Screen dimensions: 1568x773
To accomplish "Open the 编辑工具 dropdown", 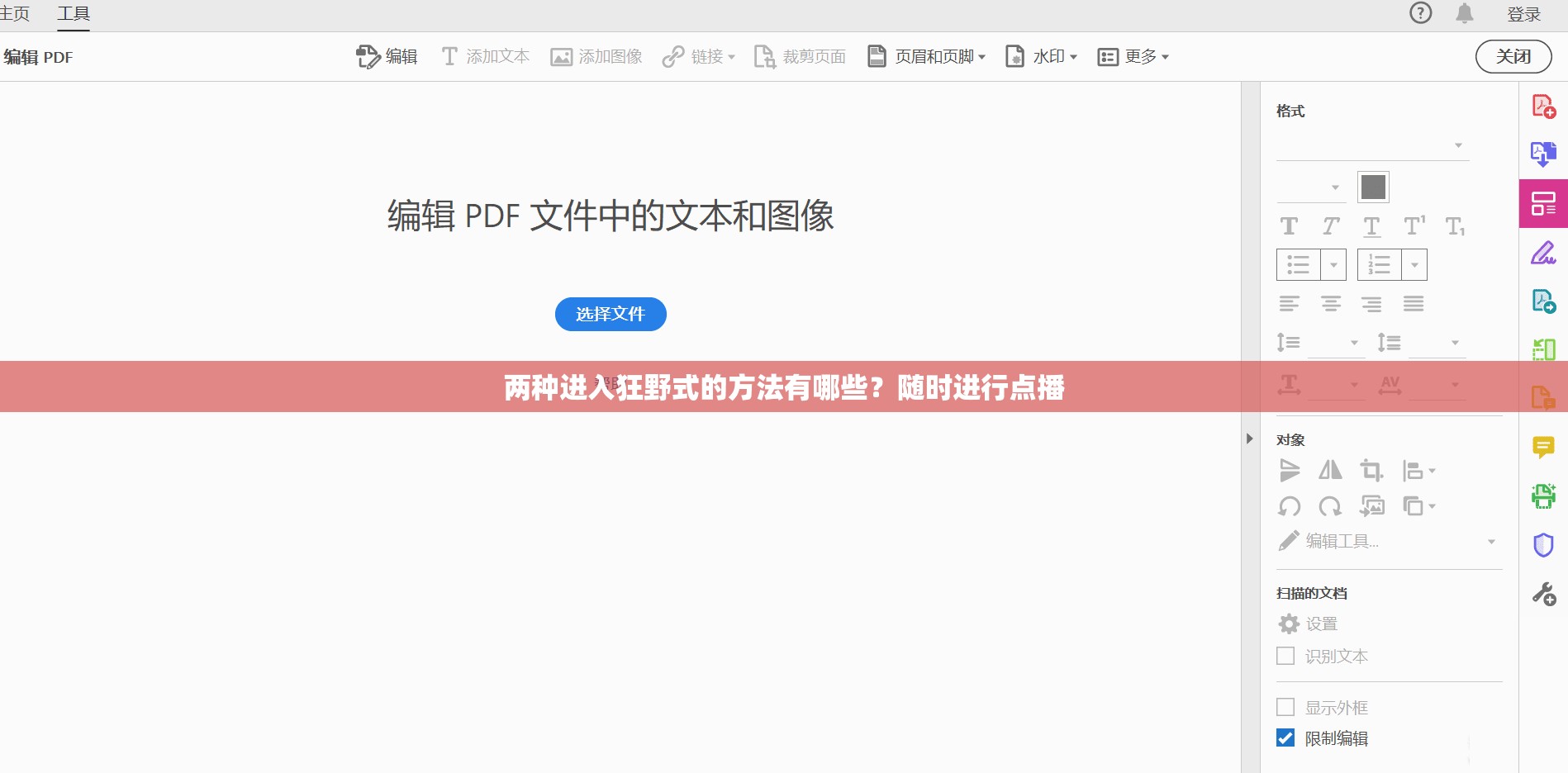I will [1387, 541].
